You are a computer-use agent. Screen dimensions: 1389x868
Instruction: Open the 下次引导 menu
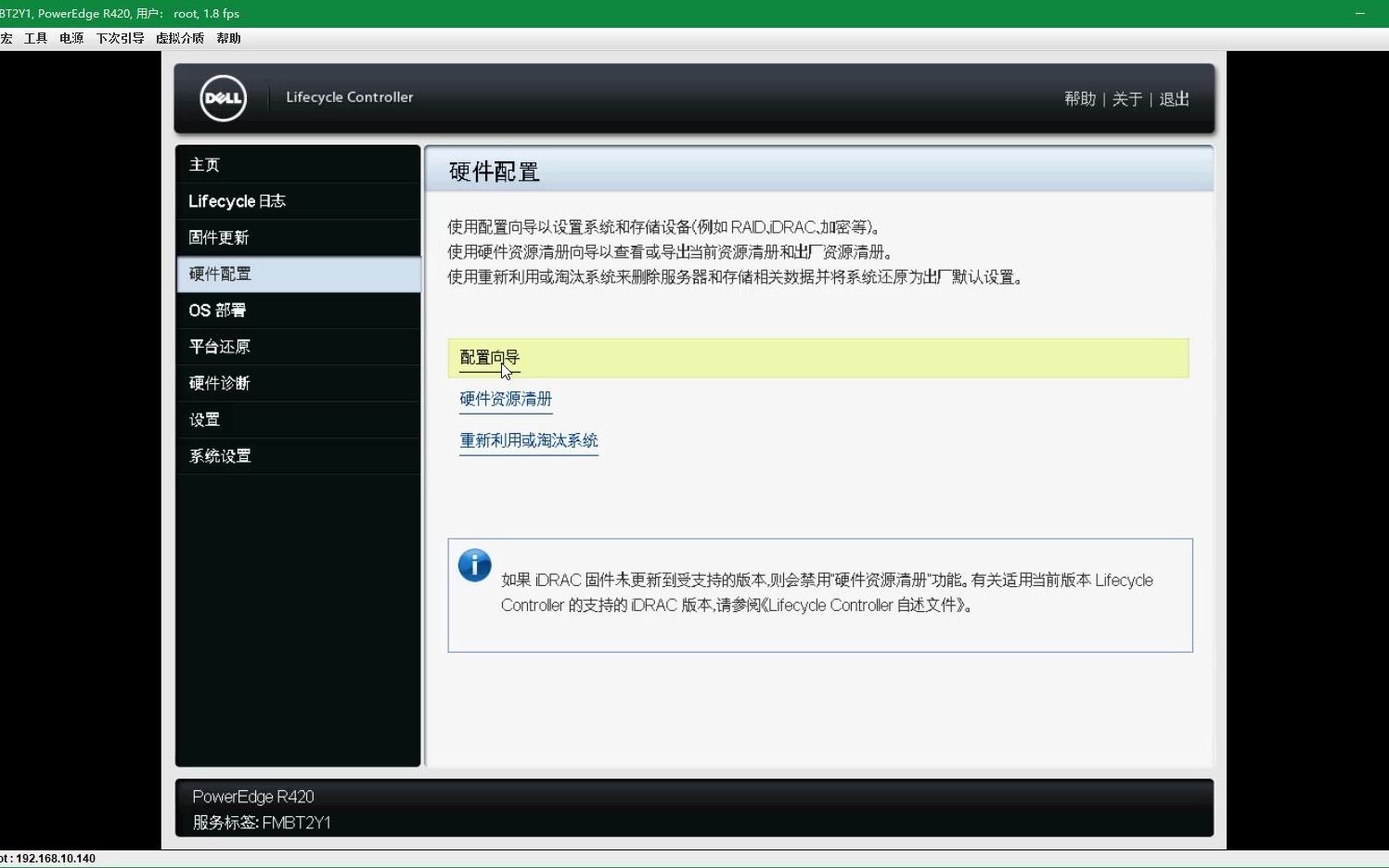tap(120, 38)
